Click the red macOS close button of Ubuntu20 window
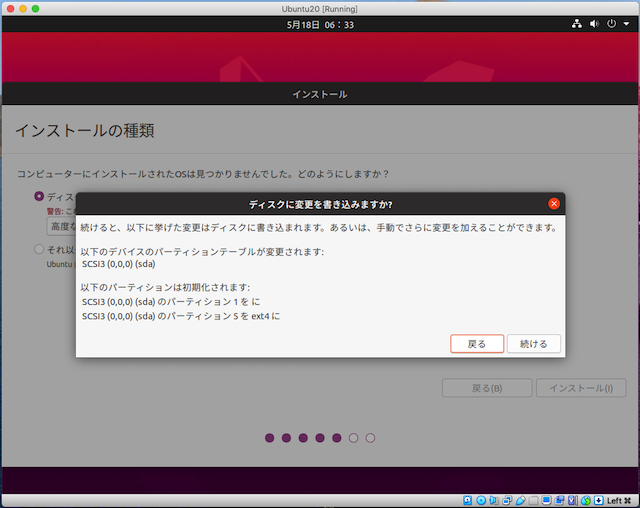Viewport: 640px width, 508px height. point(11,9)
